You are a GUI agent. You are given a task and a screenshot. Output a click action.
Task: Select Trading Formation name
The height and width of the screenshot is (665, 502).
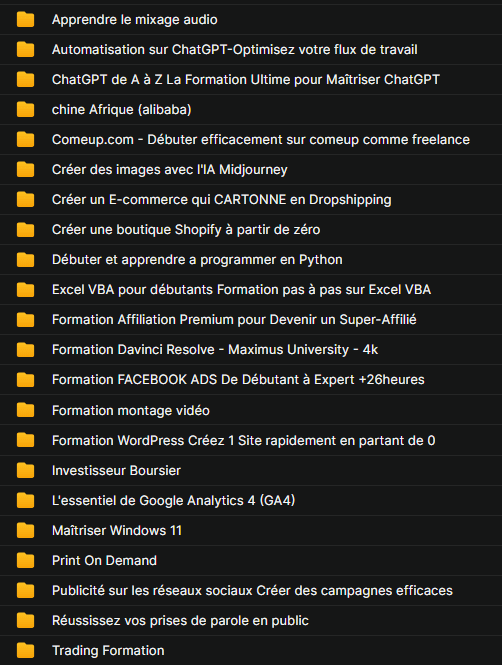(x=108, y=650)
